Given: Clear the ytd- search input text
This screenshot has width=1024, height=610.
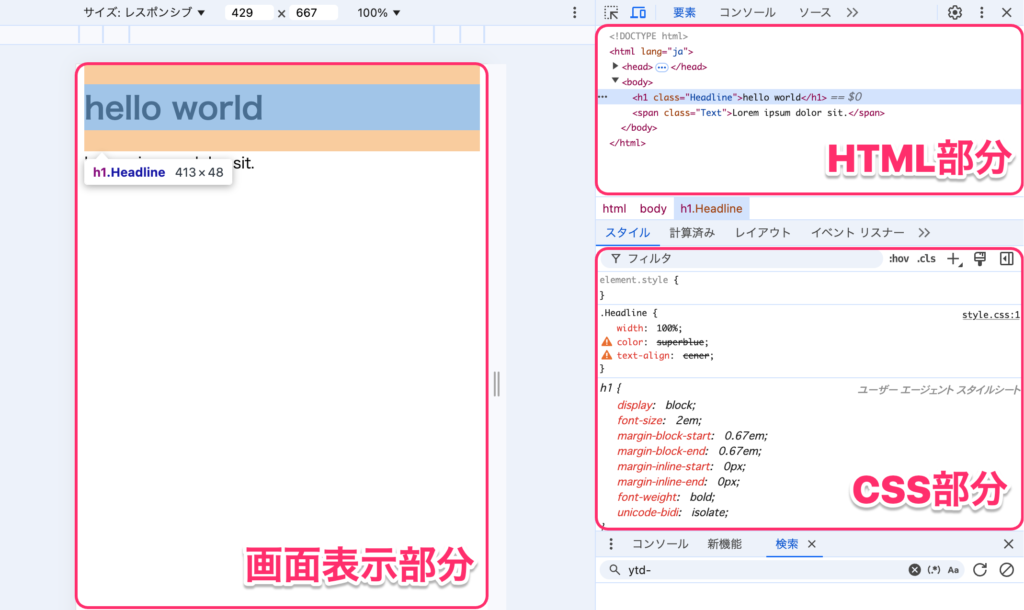Looking at the screenshot, I should click(914, 569).
